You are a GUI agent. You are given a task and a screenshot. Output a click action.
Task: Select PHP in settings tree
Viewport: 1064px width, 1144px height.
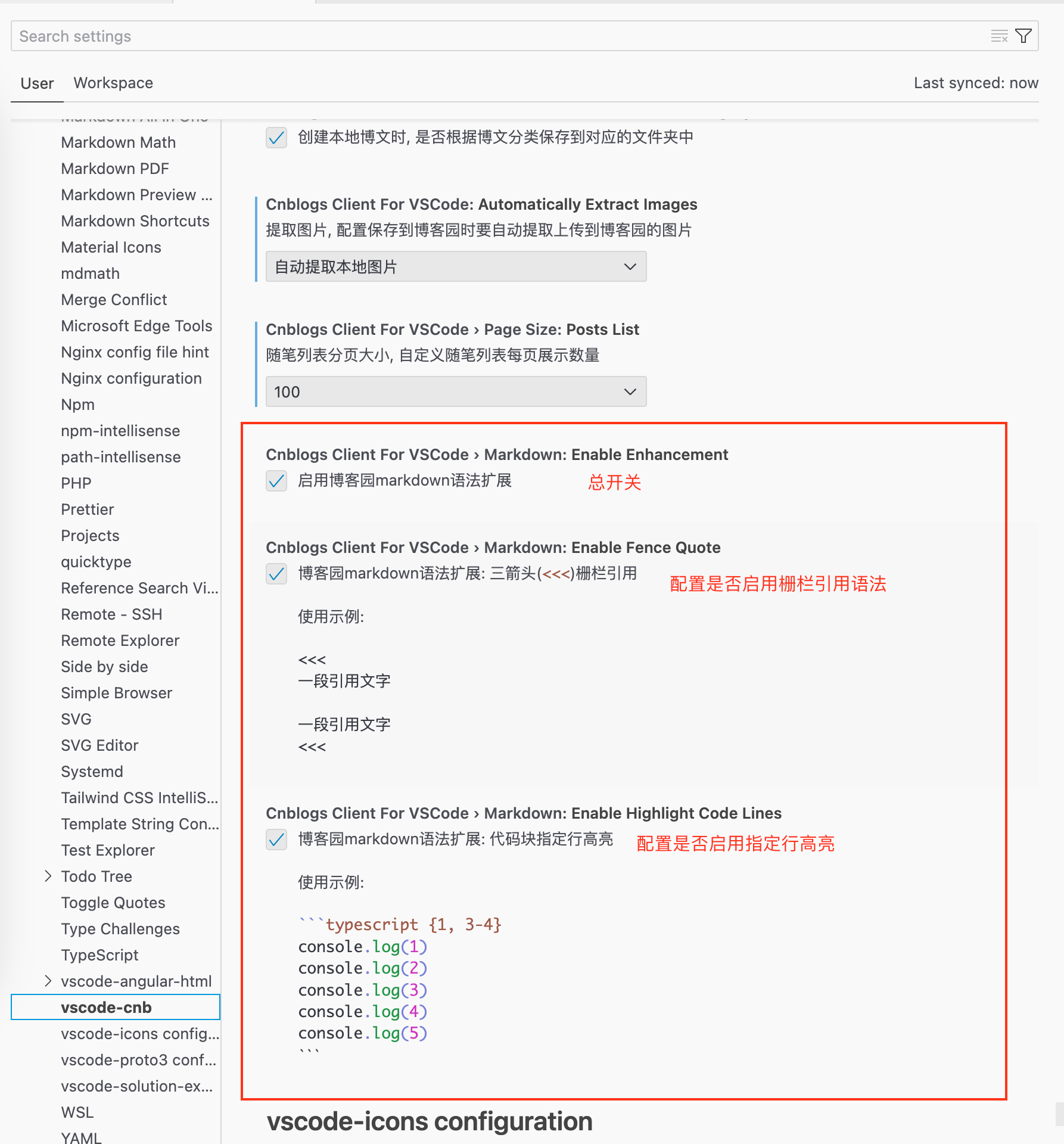coord(76,483)
